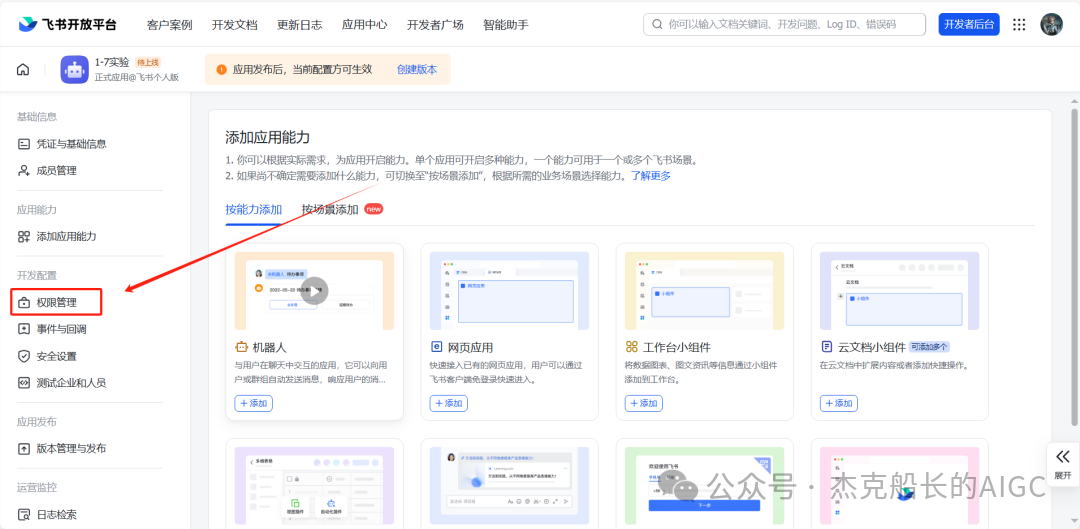Click the 云文档小组件 card icon

point(827,347)
